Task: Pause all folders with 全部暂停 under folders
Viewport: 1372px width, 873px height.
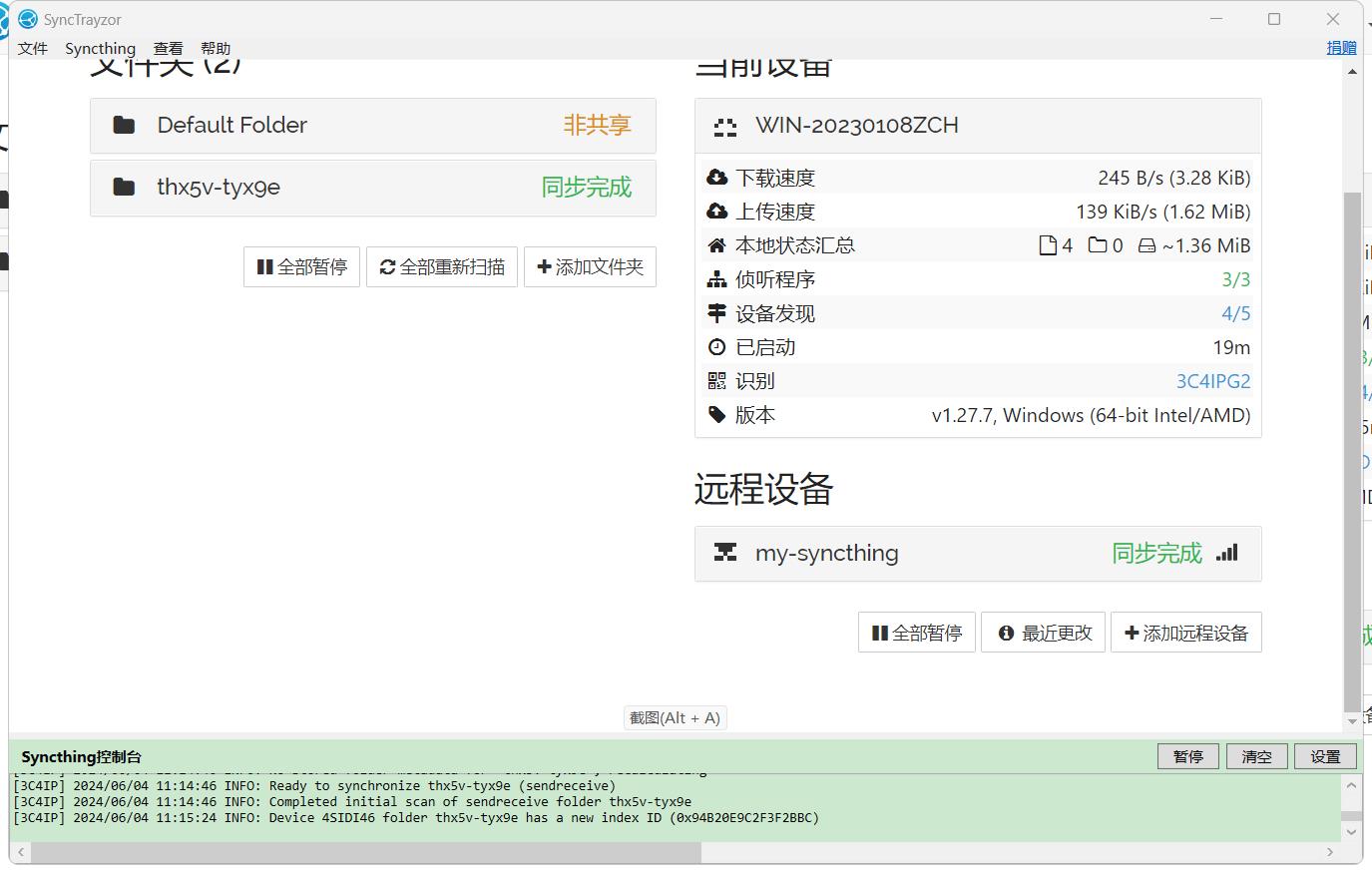Action: (301, 267)
